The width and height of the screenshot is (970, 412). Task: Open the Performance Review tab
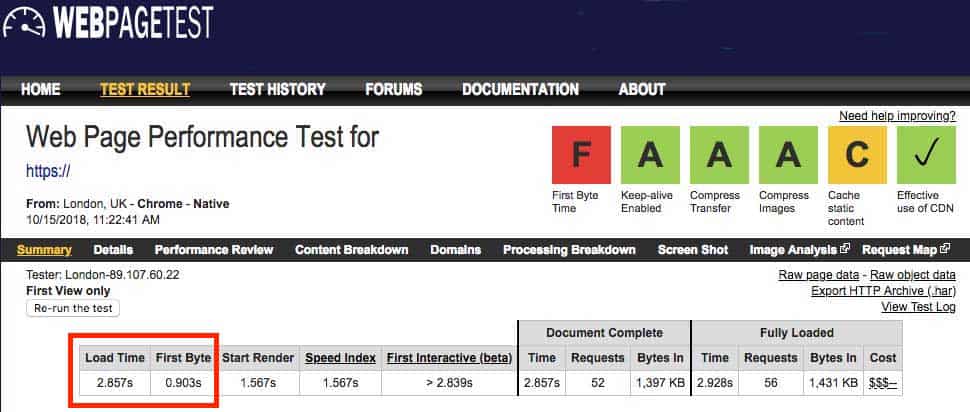click(x=214, y=250)
